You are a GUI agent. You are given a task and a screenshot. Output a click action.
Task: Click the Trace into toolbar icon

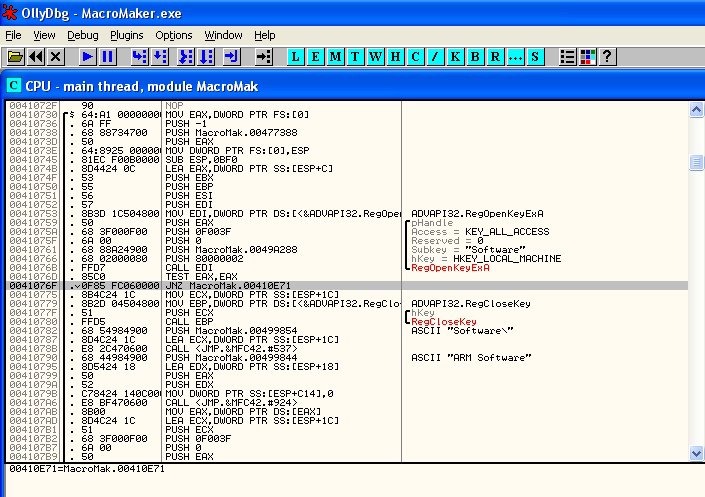pyautogui.click(x=185, y=57)
